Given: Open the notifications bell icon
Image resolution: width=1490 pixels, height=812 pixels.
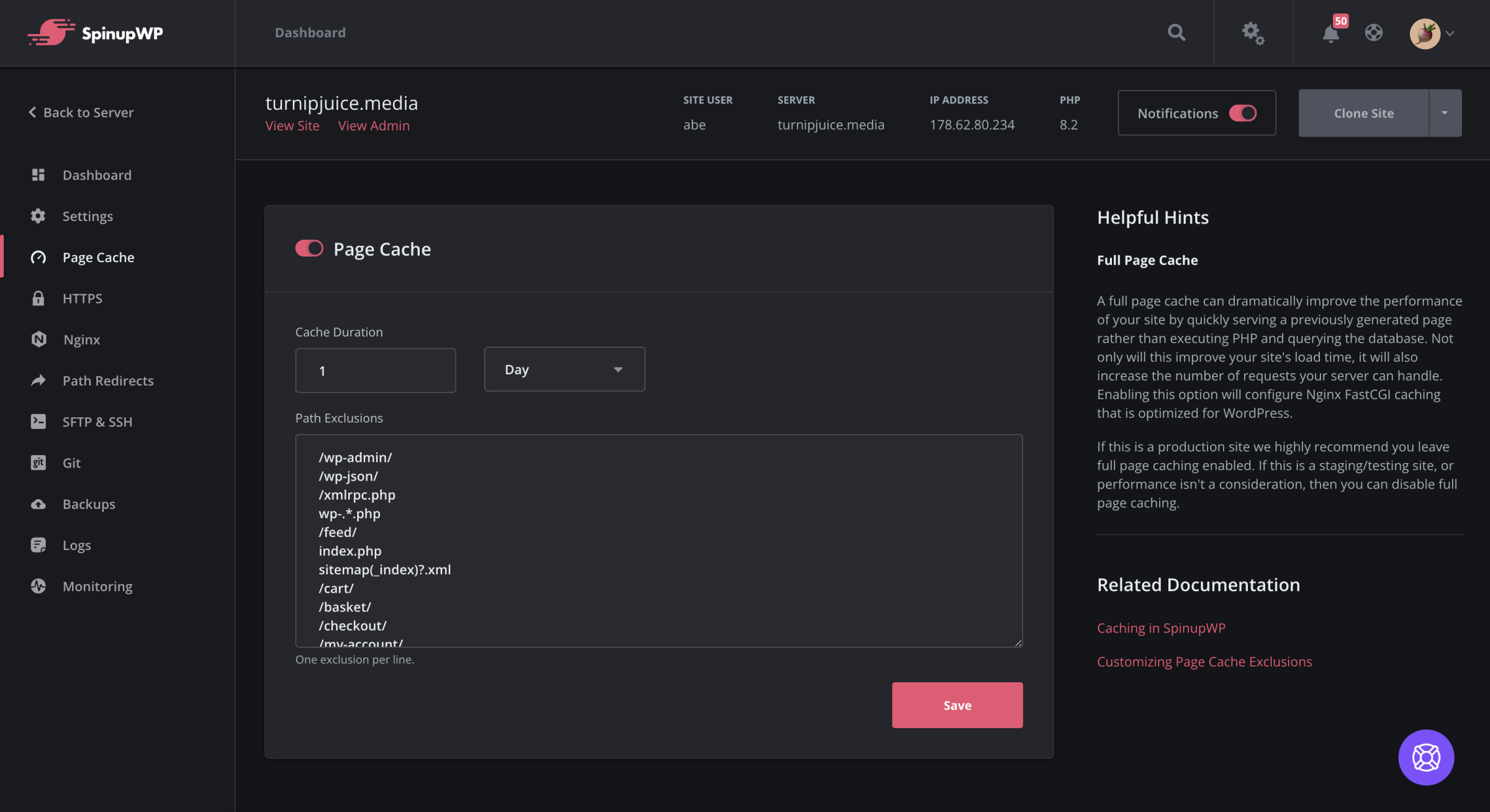Looking at the screenshot, I should (x=1330, y=34).
